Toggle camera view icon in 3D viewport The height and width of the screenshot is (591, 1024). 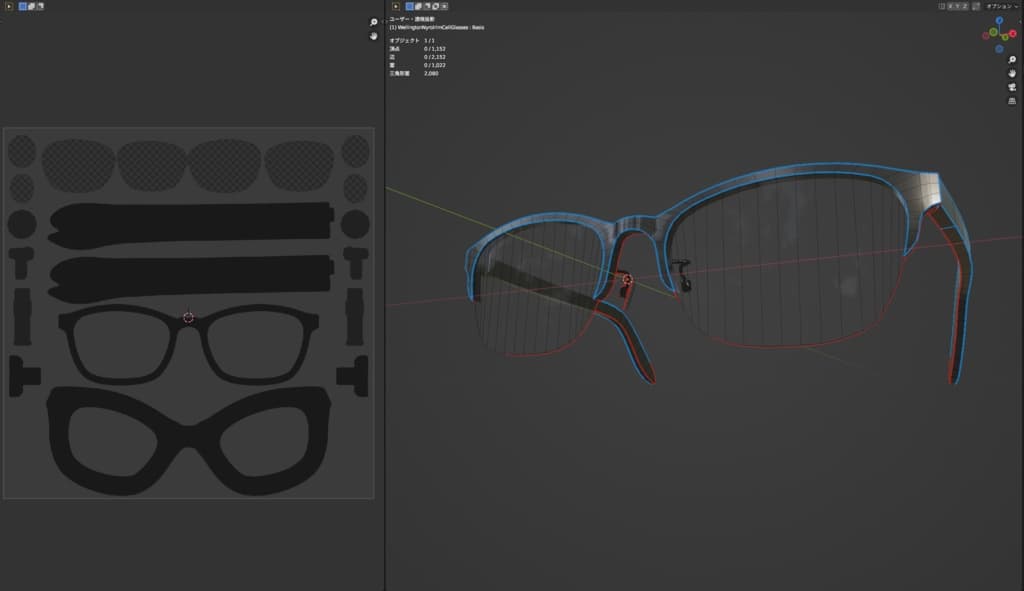click(1012, 87)
